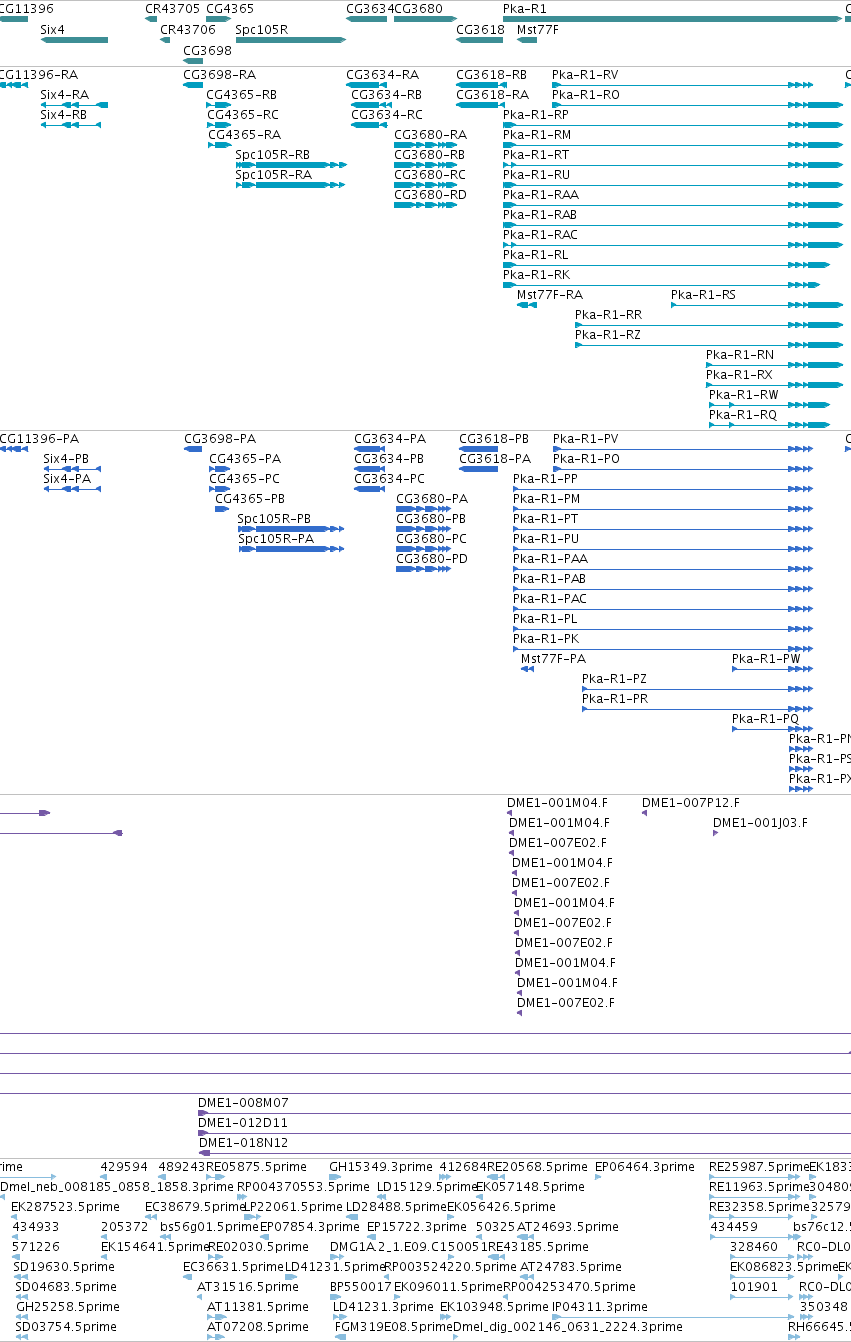This screenshot has width=851, height=1342.
Task: Click transcript Pka-R1-RAA
Action: (x=541, y=195)
